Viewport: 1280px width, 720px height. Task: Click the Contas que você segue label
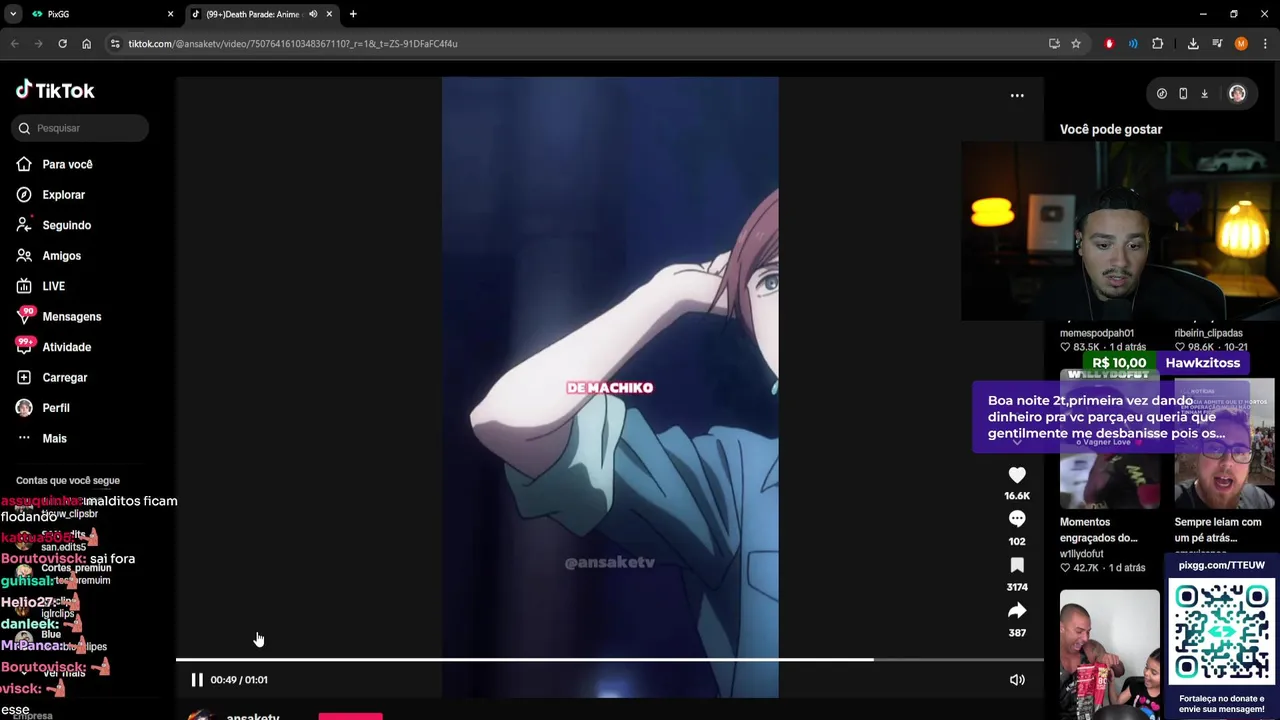point(68,481)
